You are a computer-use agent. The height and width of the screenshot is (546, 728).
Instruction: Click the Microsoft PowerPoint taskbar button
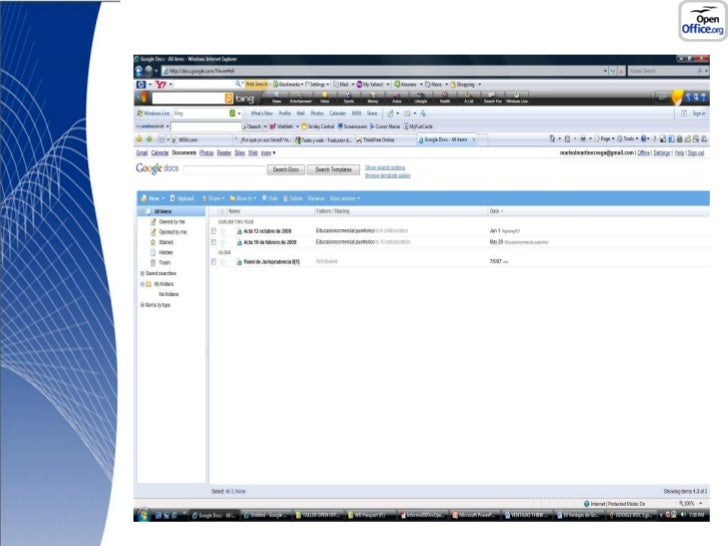pos(474,515)
